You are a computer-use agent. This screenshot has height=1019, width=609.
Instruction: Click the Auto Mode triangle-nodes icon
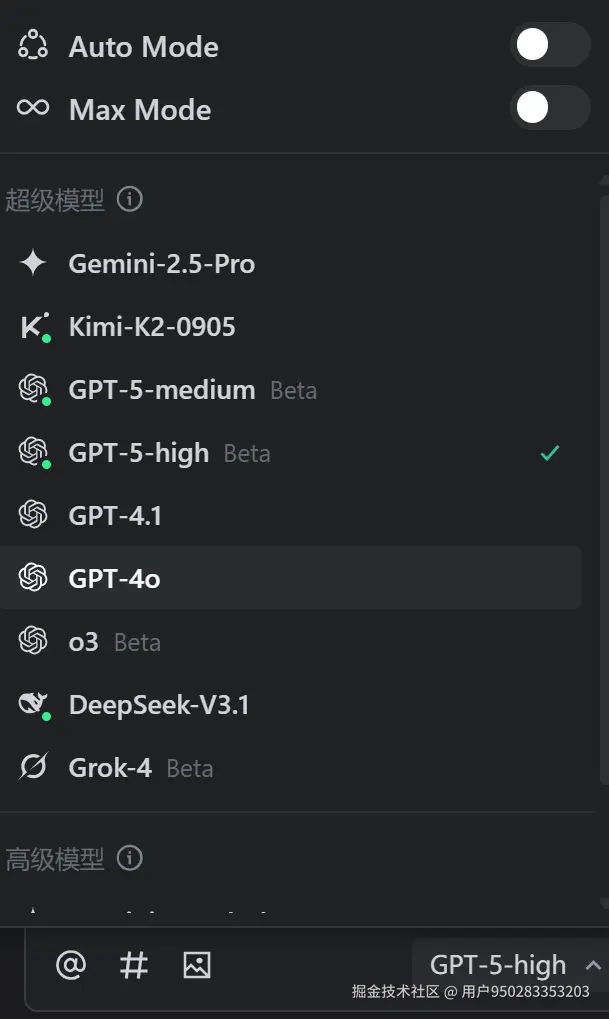(33, 46)
